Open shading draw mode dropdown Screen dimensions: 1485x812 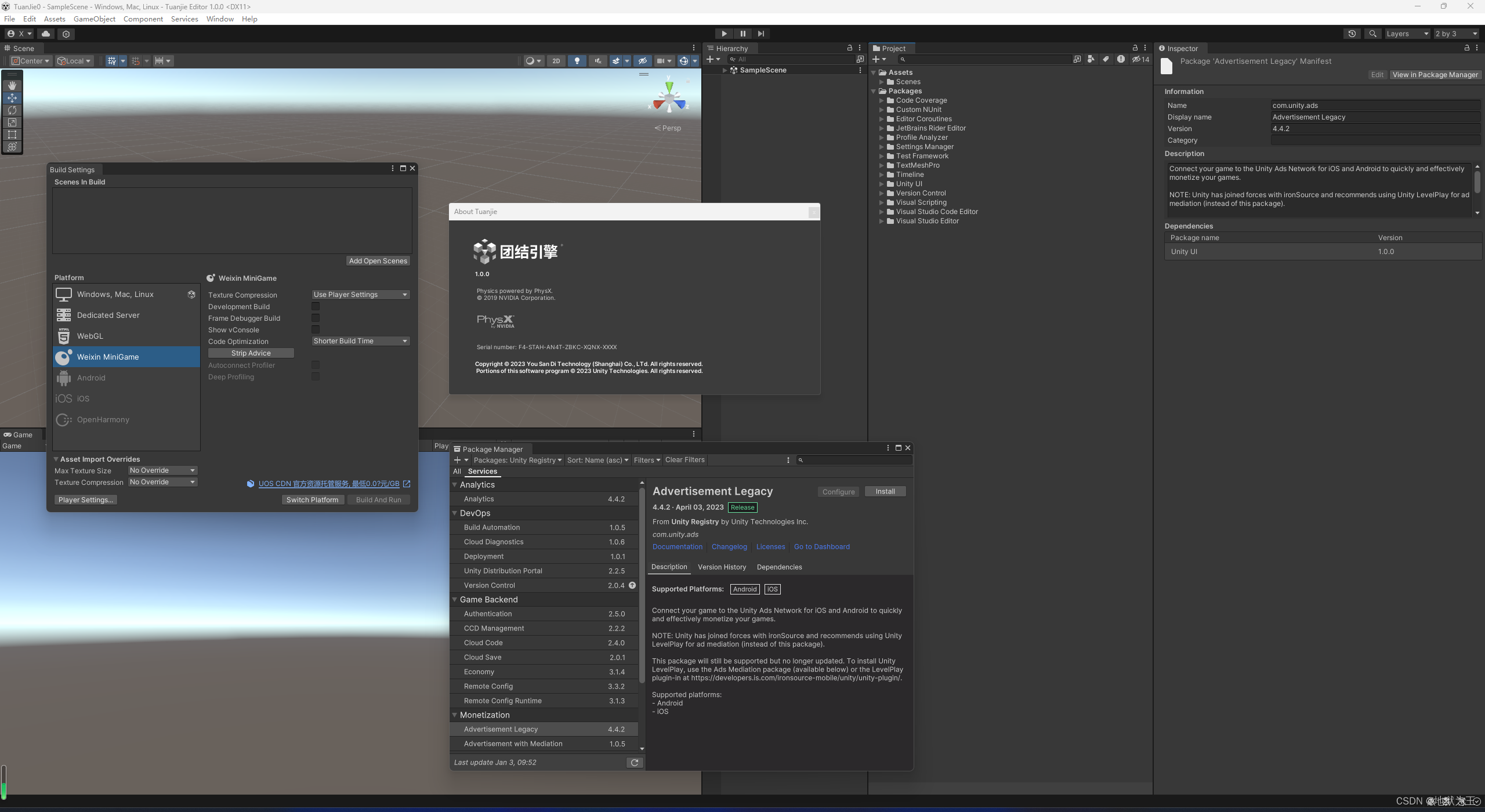click(533, 61)
